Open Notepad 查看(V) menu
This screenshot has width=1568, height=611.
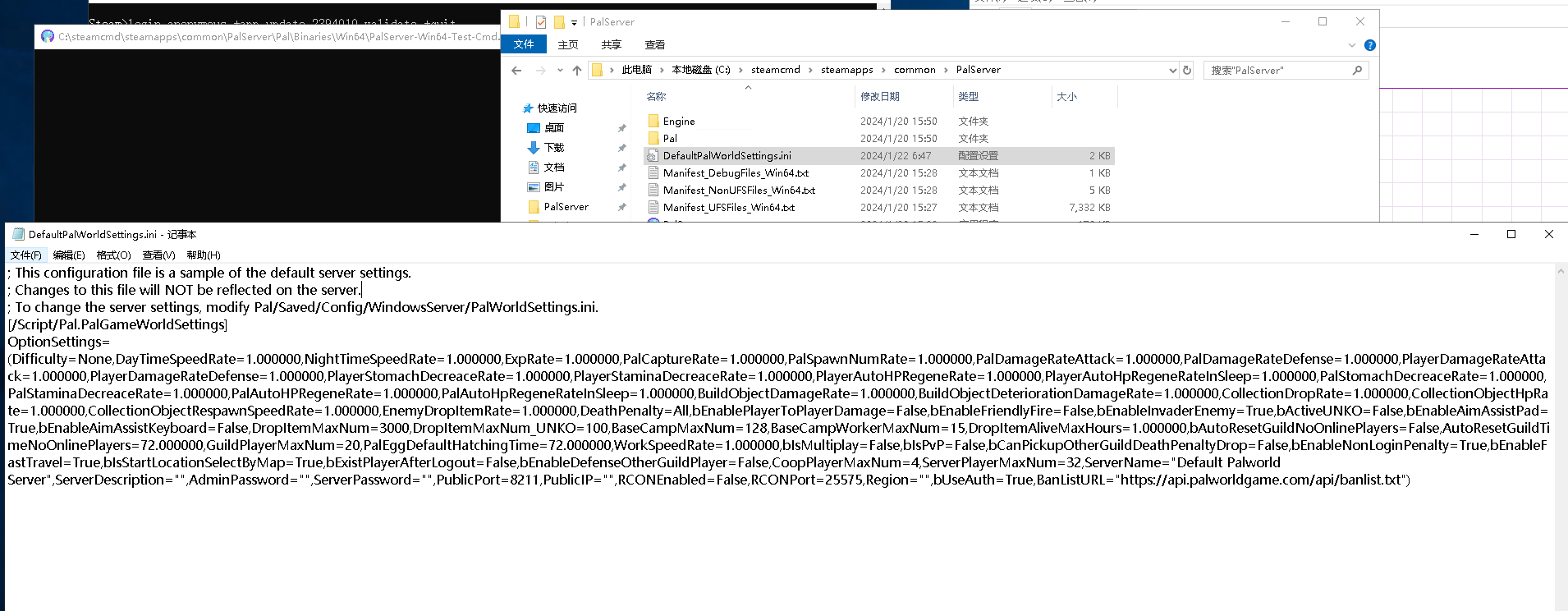(x=158, y=255)
